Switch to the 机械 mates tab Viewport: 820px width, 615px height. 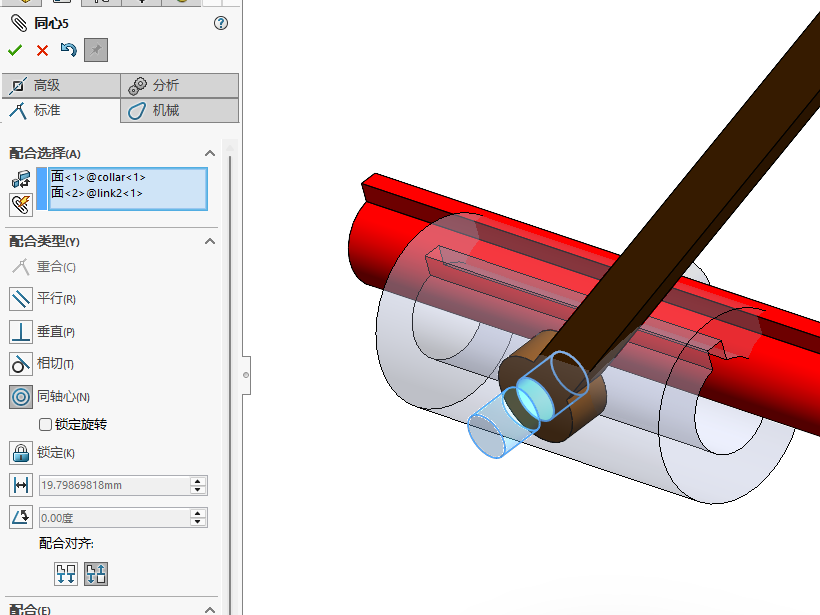(179, 110)
